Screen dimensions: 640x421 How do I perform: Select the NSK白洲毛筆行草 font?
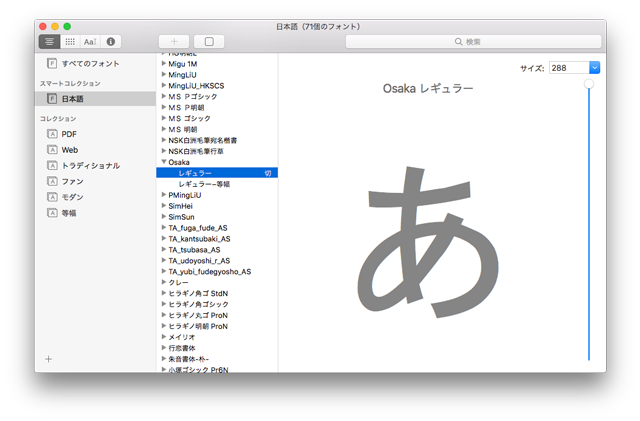pyautogui.click(x=196, y=151)
